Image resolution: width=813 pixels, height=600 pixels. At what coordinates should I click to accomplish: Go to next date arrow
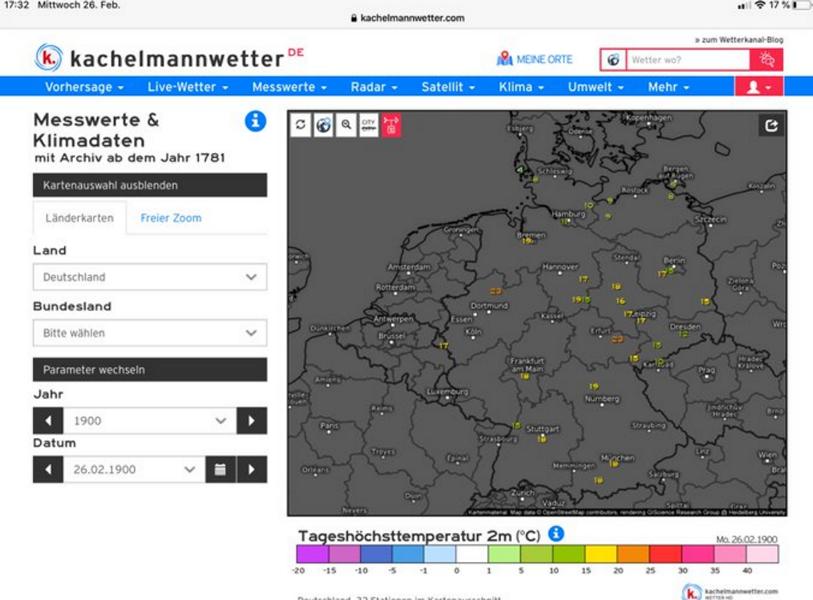pos(252,469)
